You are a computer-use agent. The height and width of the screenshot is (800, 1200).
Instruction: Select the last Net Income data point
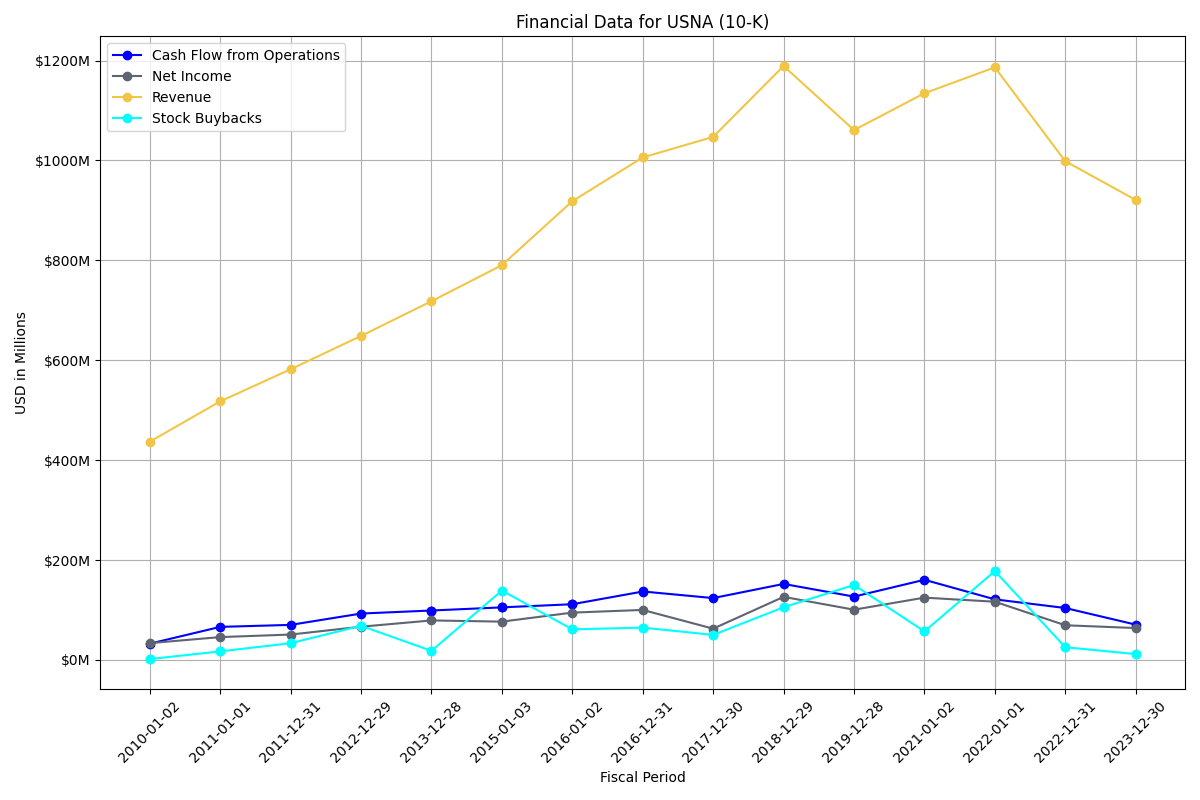click(x=1135, y=627)
